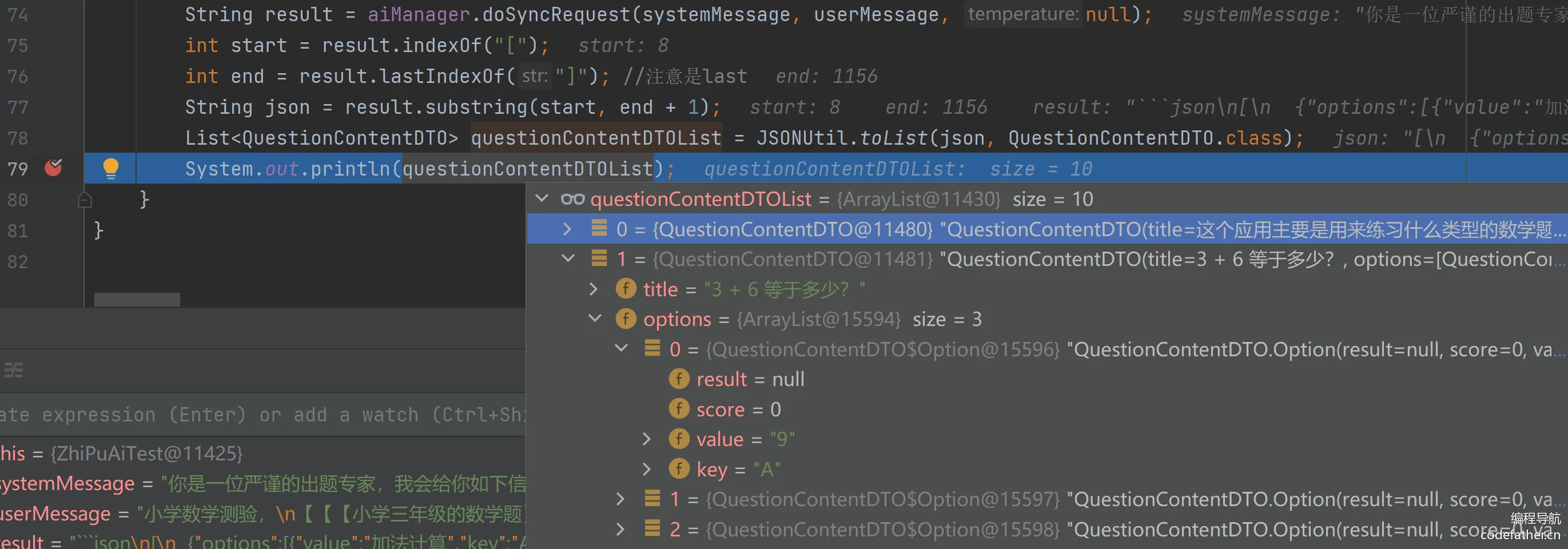Click line number 78 in the gutter

[18, 139]
